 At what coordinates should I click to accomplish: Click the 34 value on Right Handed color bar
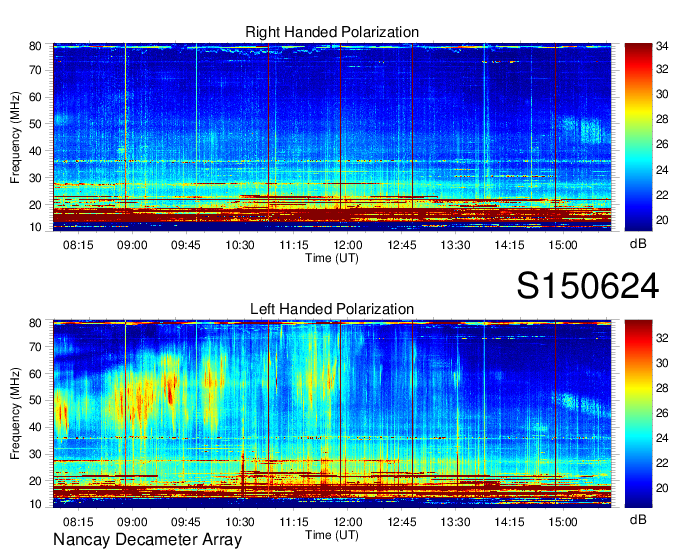click(662, 46)
